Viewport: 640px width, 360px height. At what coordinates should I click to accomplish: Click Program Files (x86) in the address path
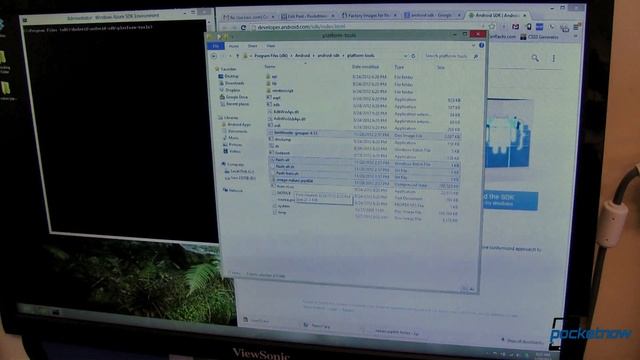pyautogui.click(x=271, y=56)
